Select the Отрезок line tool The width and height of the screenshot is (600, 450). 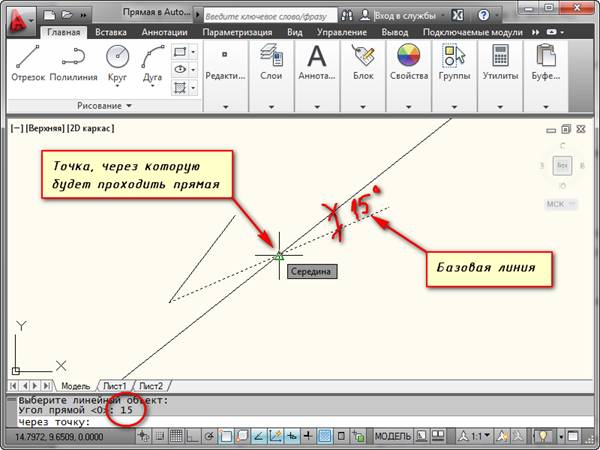point(28,63)
